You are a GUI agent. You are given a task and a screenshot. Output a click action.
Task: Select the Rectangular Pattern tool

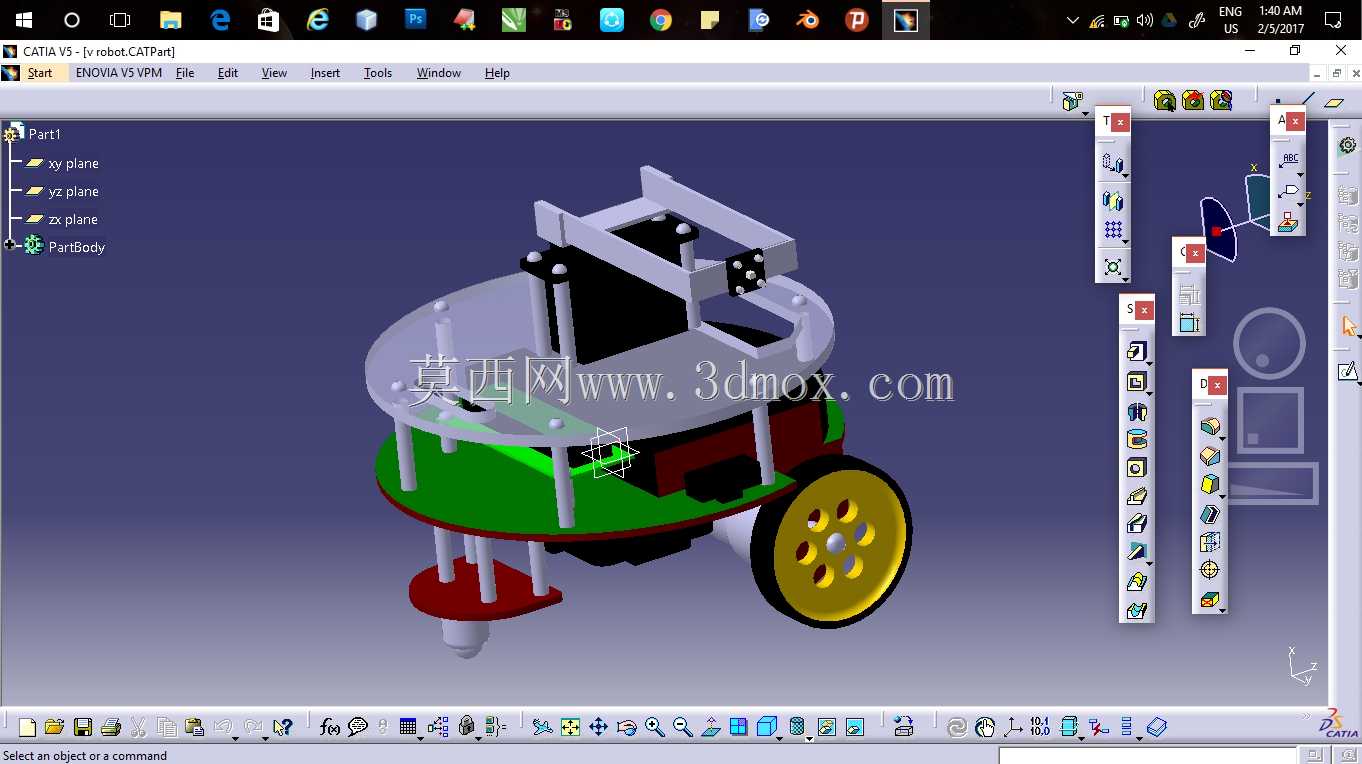tap(1113, 230)
